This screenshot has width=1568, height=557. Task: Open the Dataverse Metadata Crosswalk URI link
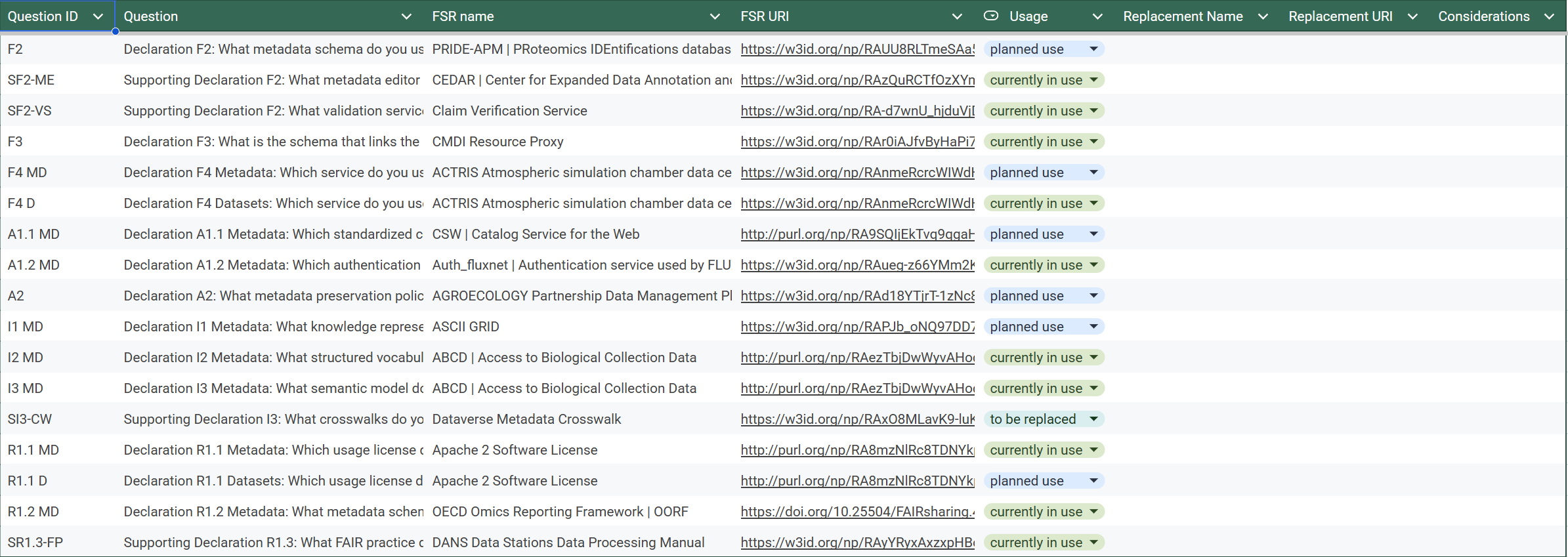[858, 419]
